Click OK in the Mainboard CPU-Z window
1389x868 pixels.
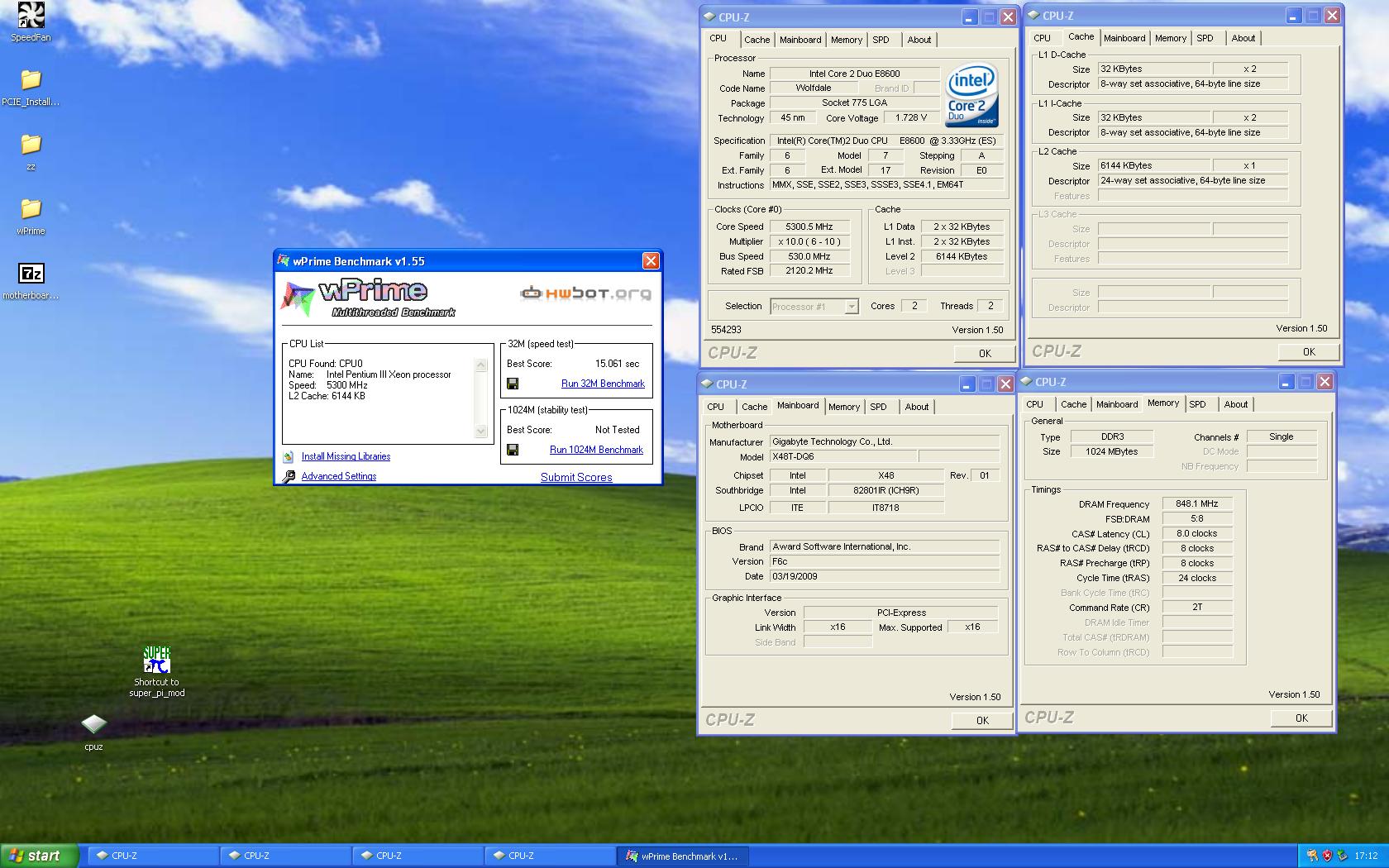click(982, 721)
